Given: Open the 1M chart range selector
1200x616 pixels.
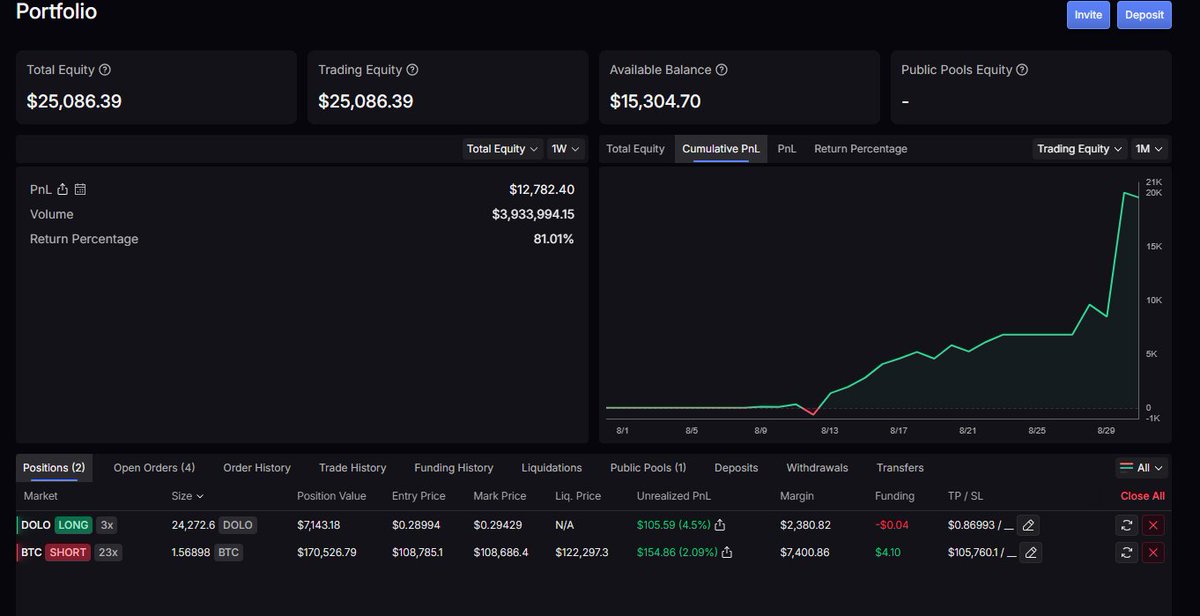Looking at the screenshot, I should point(1150,148).
